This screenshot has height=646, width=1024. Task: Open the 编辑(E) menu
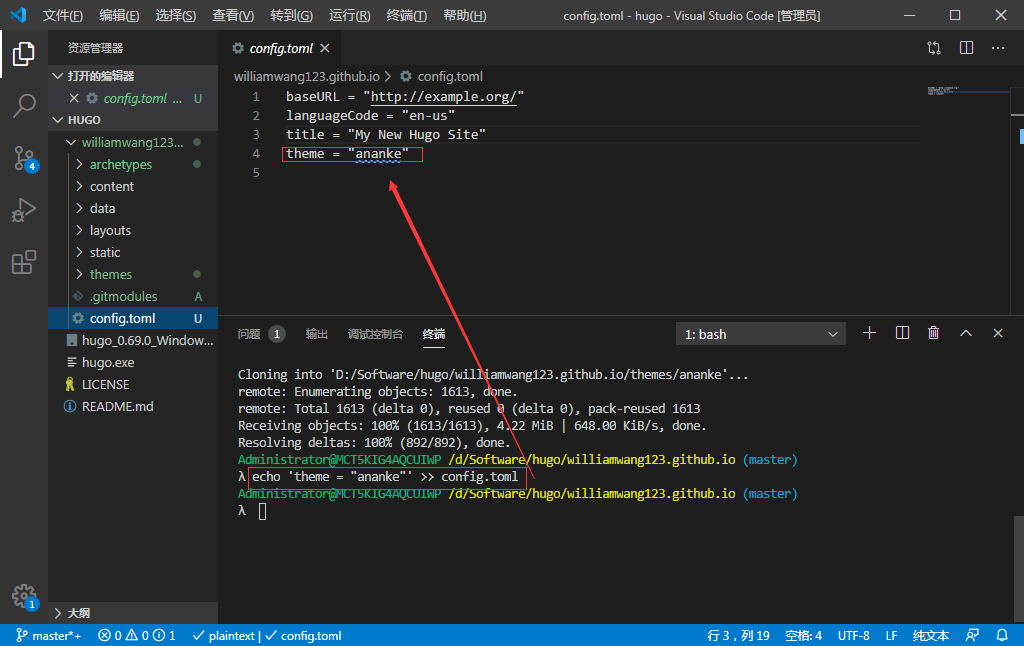[x=119, y=15]
